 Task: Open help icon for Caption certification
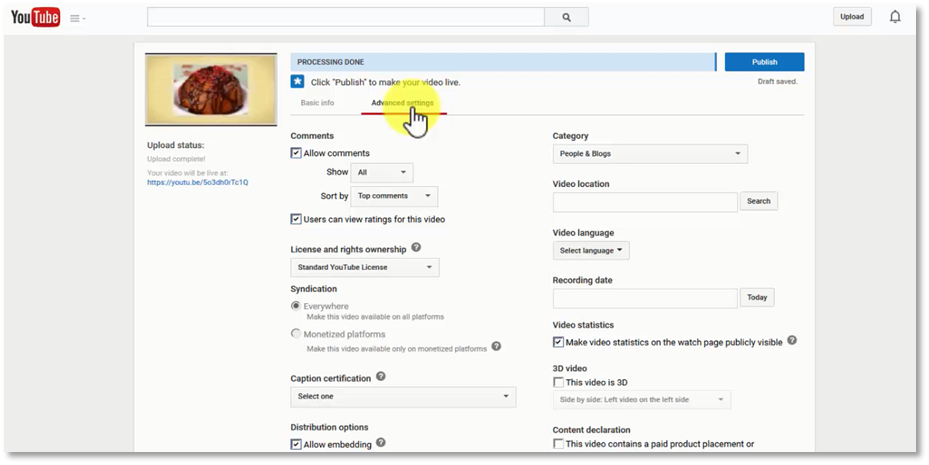pyautogui.click(x=381, y=377)
